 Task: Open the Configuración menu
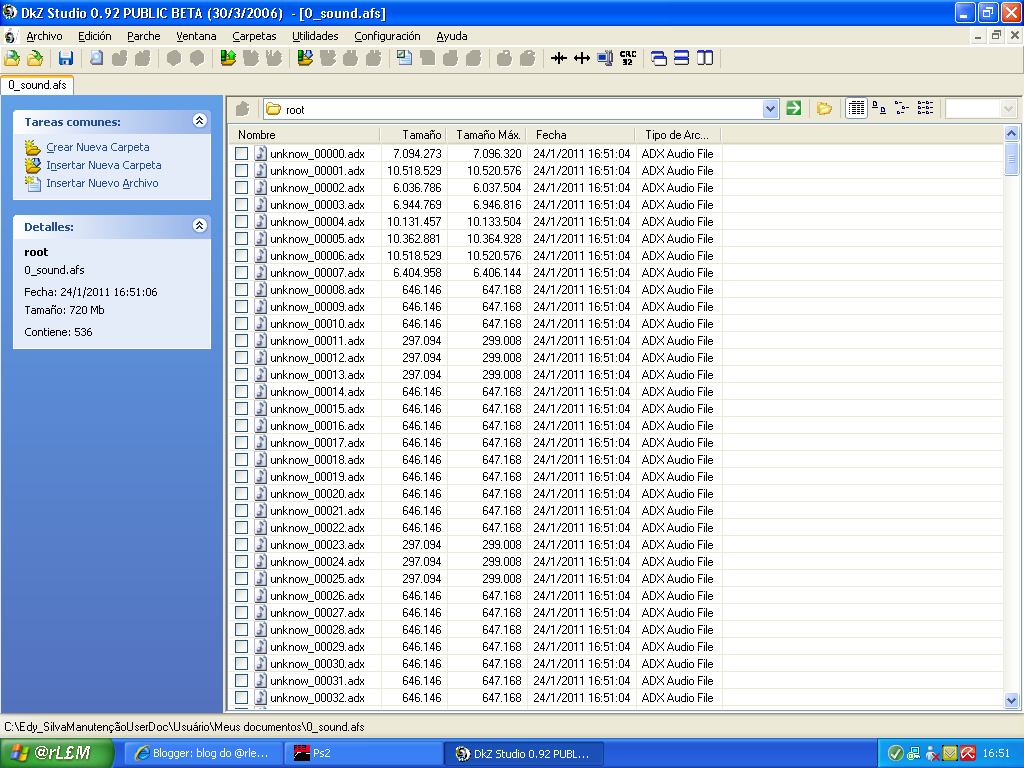387,36
